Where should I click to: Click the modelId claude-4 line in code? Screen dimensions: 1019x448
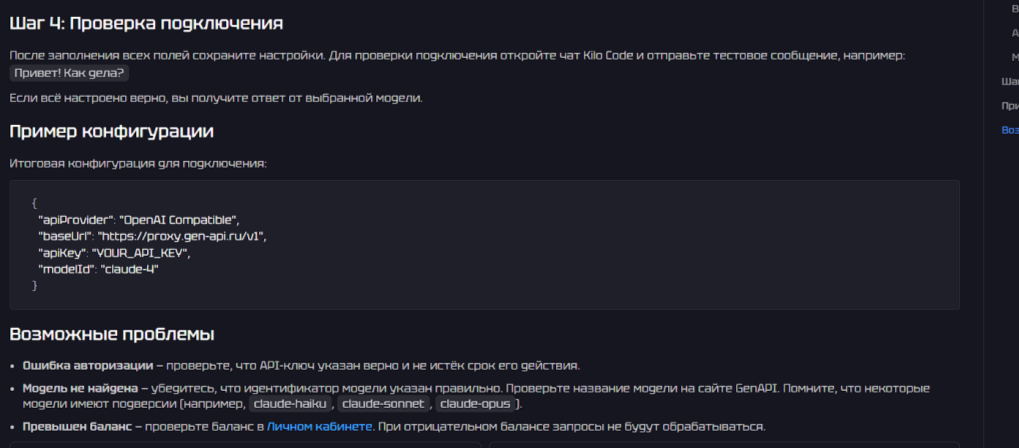[x=98, y=269]
